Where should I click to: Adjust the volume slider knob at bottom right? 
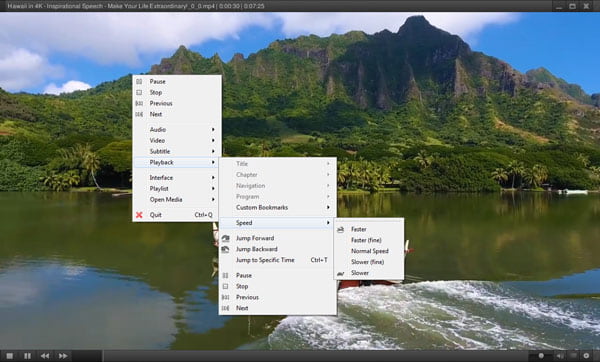pos(541,355)
